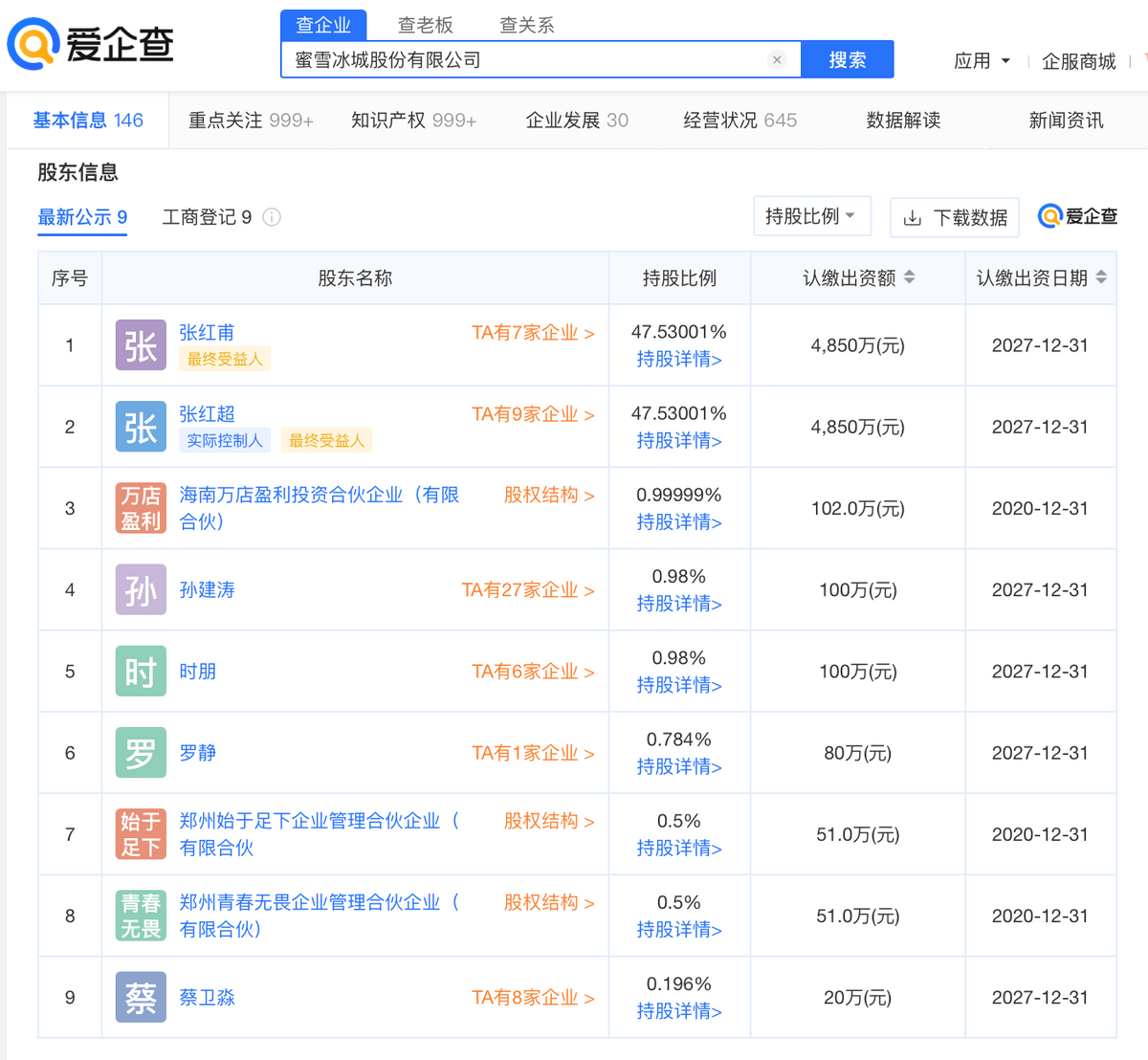The height and width of the screenshot is (1060, 1148).
Task: Click the 青春无畏 company avatar
Action: [141, 916]
